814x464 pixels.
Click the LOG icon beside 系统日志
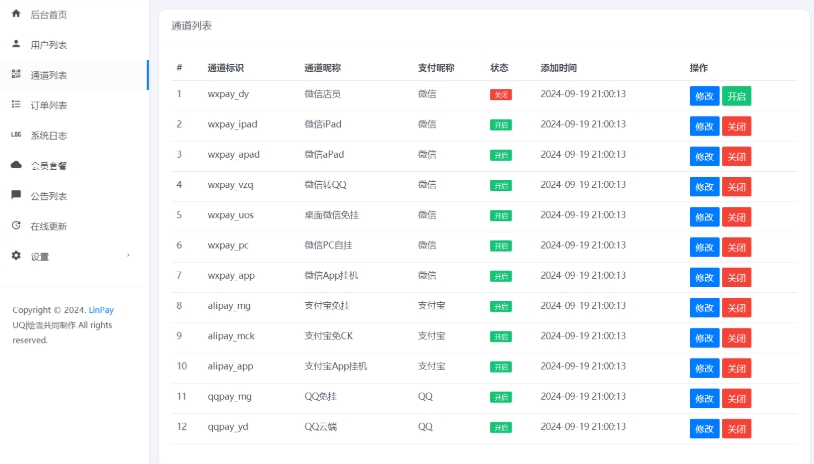tap(16, 134)
